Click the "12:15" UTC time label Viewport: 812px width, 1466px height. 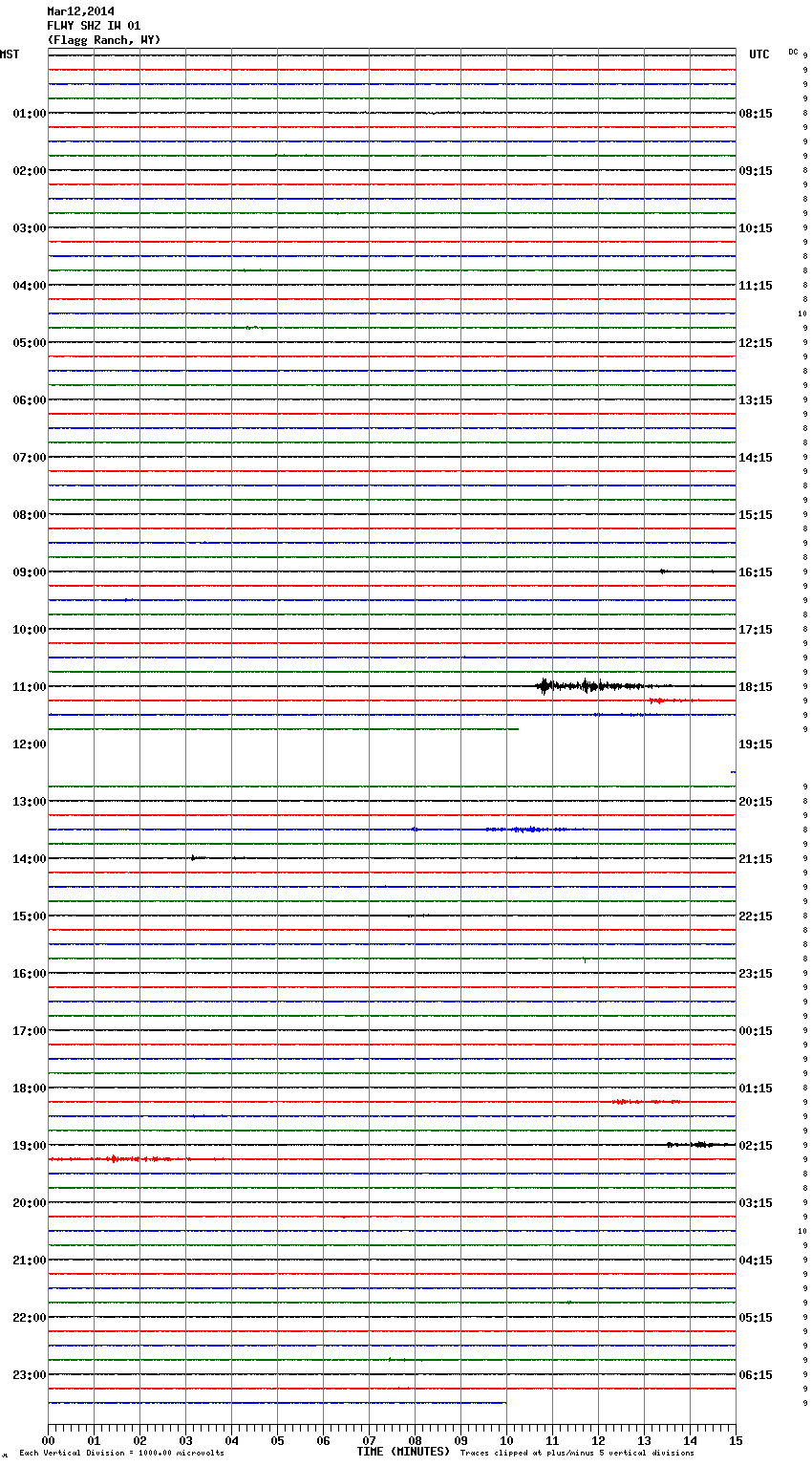click(756, 343)
